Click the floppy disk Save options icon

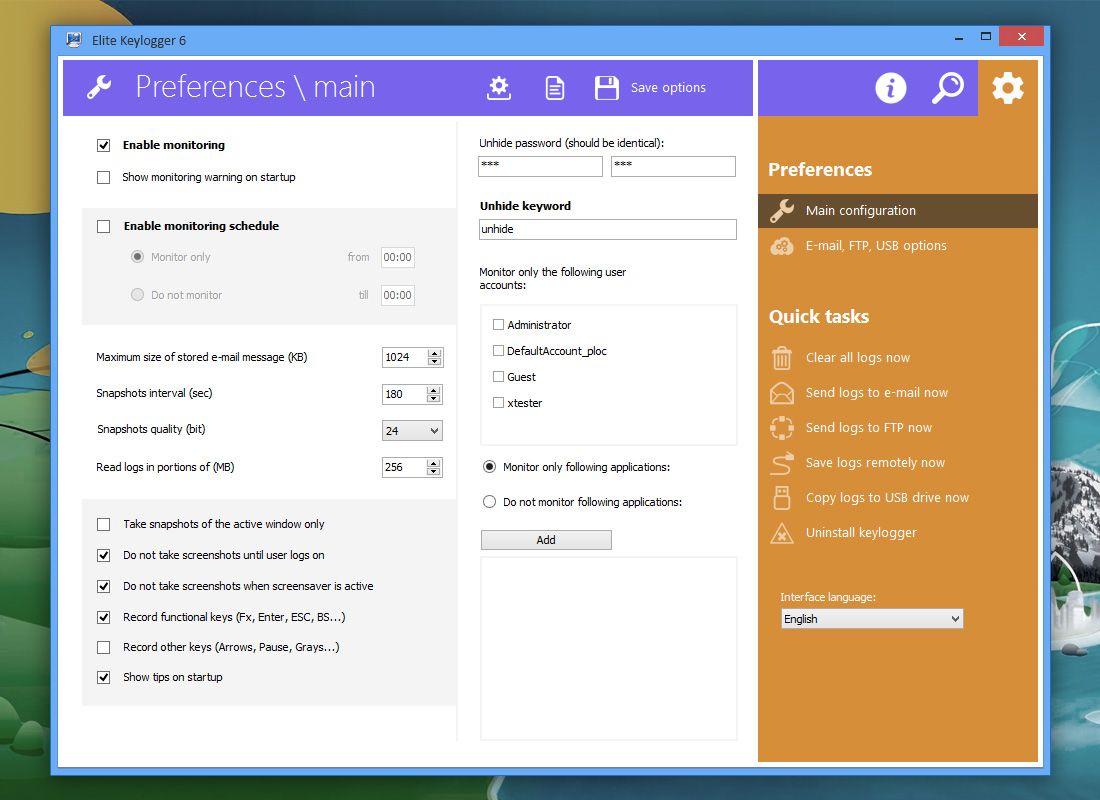(606, 88)
